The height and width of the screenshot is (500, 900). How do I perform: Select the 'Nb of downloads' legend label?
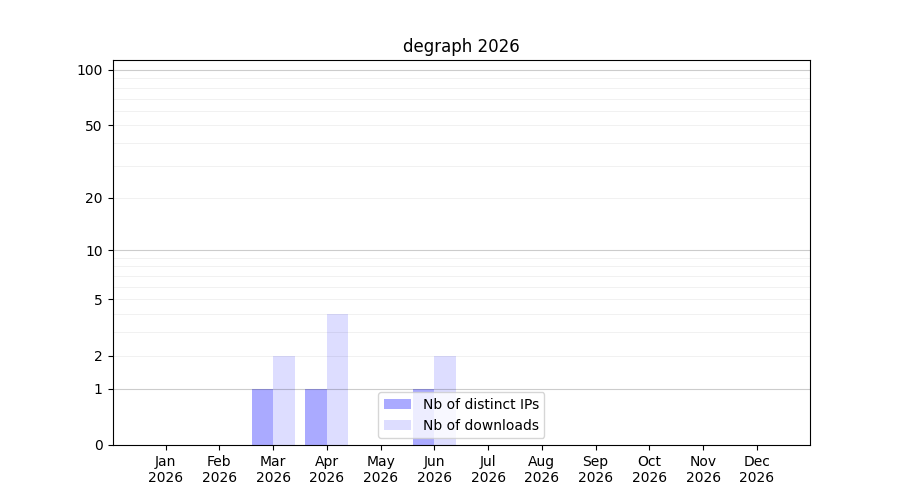point(480,425)
